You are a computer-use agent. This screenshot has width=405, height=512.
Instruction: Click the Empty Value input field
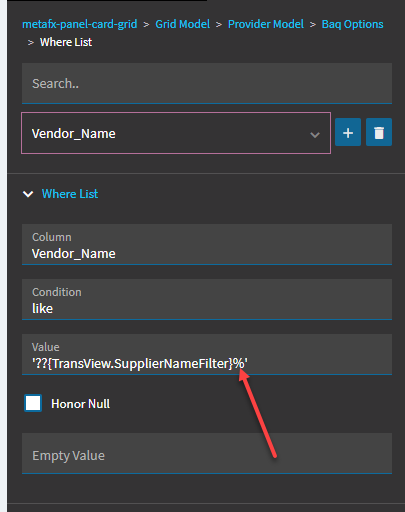tap(207, 453)
